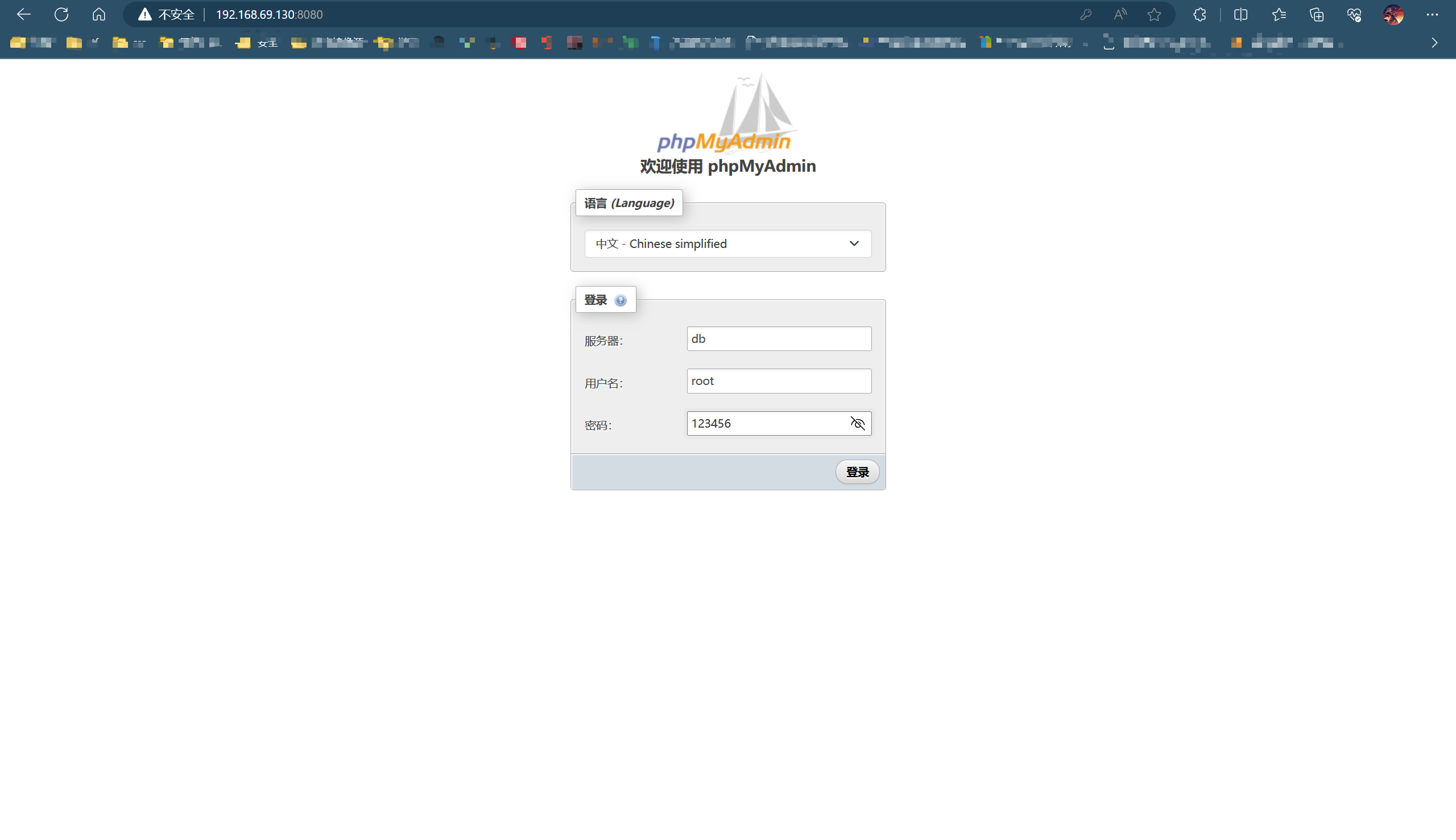This screenshot has width=1456, height=840.
Task: Click the browser back arrow
Action: coord(24,14)
